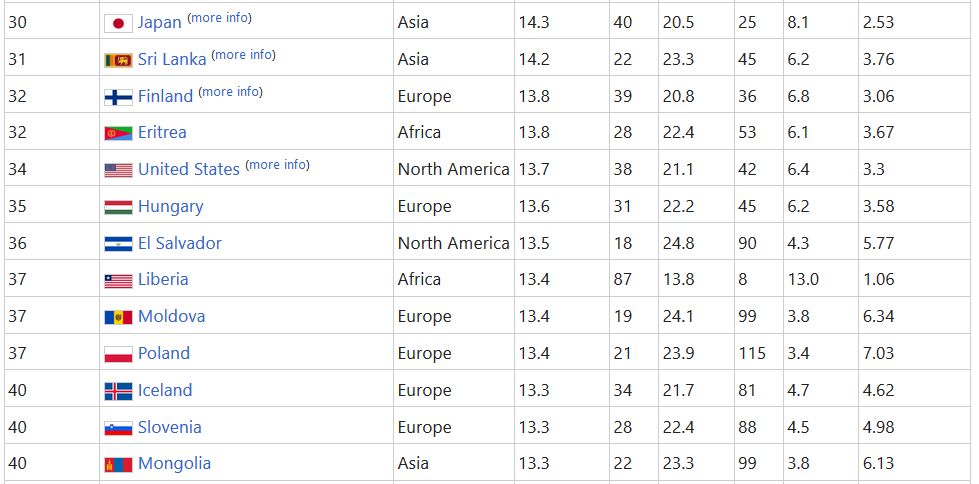Click the Iceland flag icon
Image resolution: width=979 pixels, height=484 pixels.
(118, 391)
